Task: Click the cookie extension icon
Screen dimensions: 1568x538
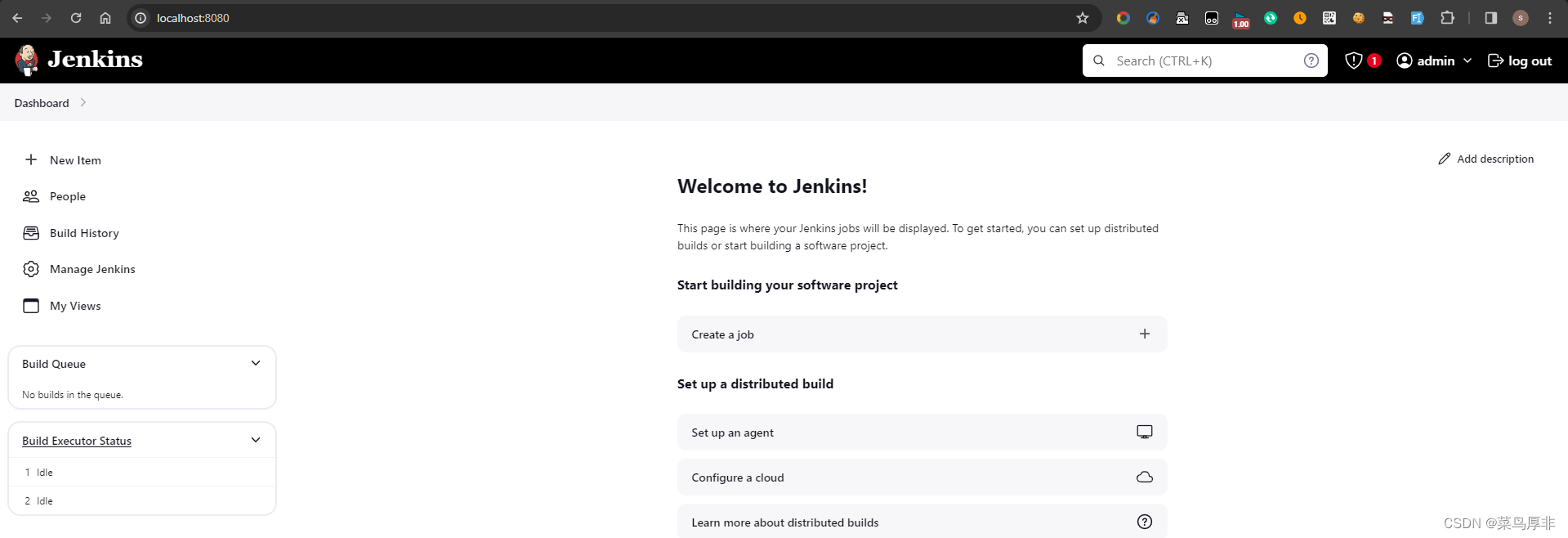Action: click(1359, 18)
